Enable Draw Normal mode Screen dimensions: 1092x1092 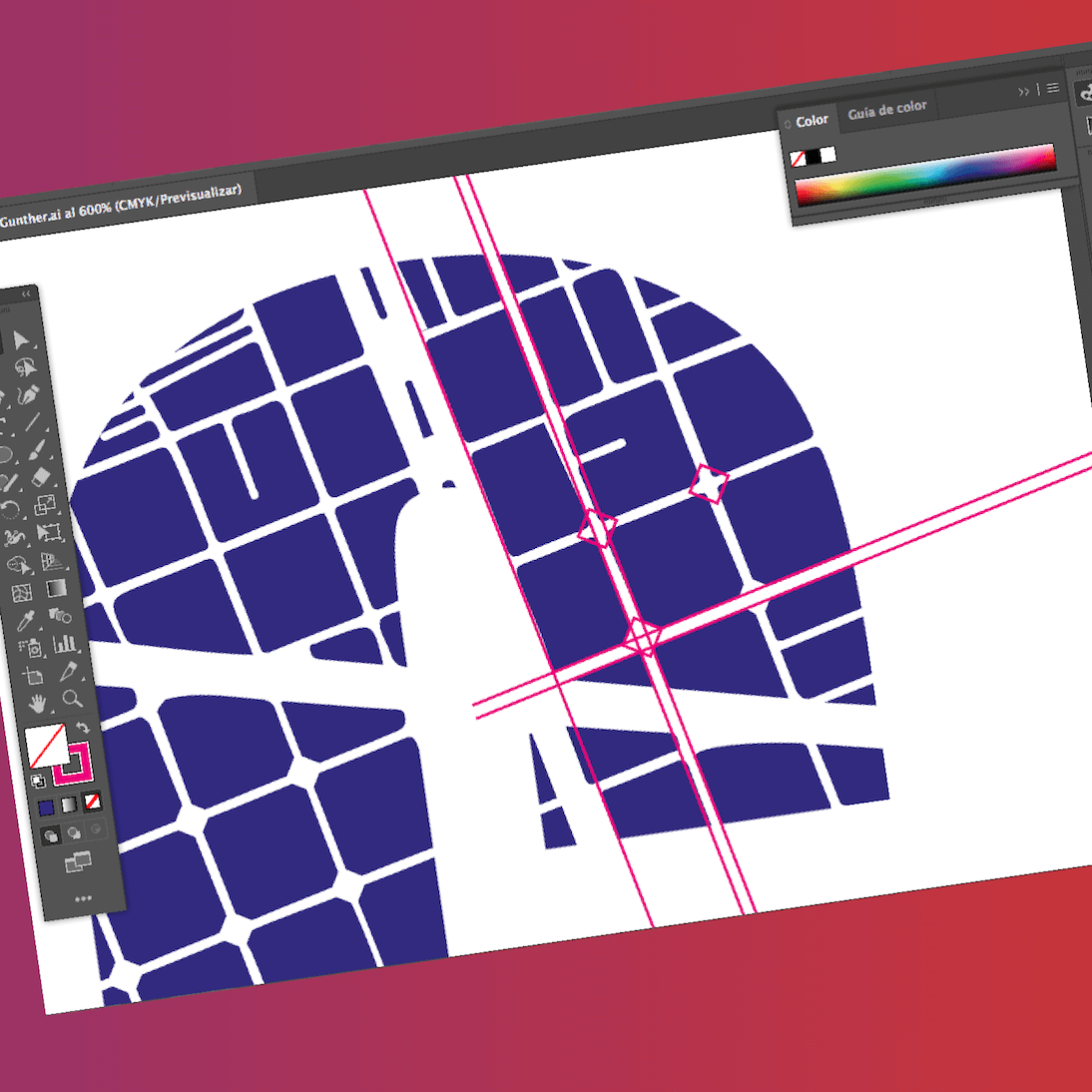50,835
